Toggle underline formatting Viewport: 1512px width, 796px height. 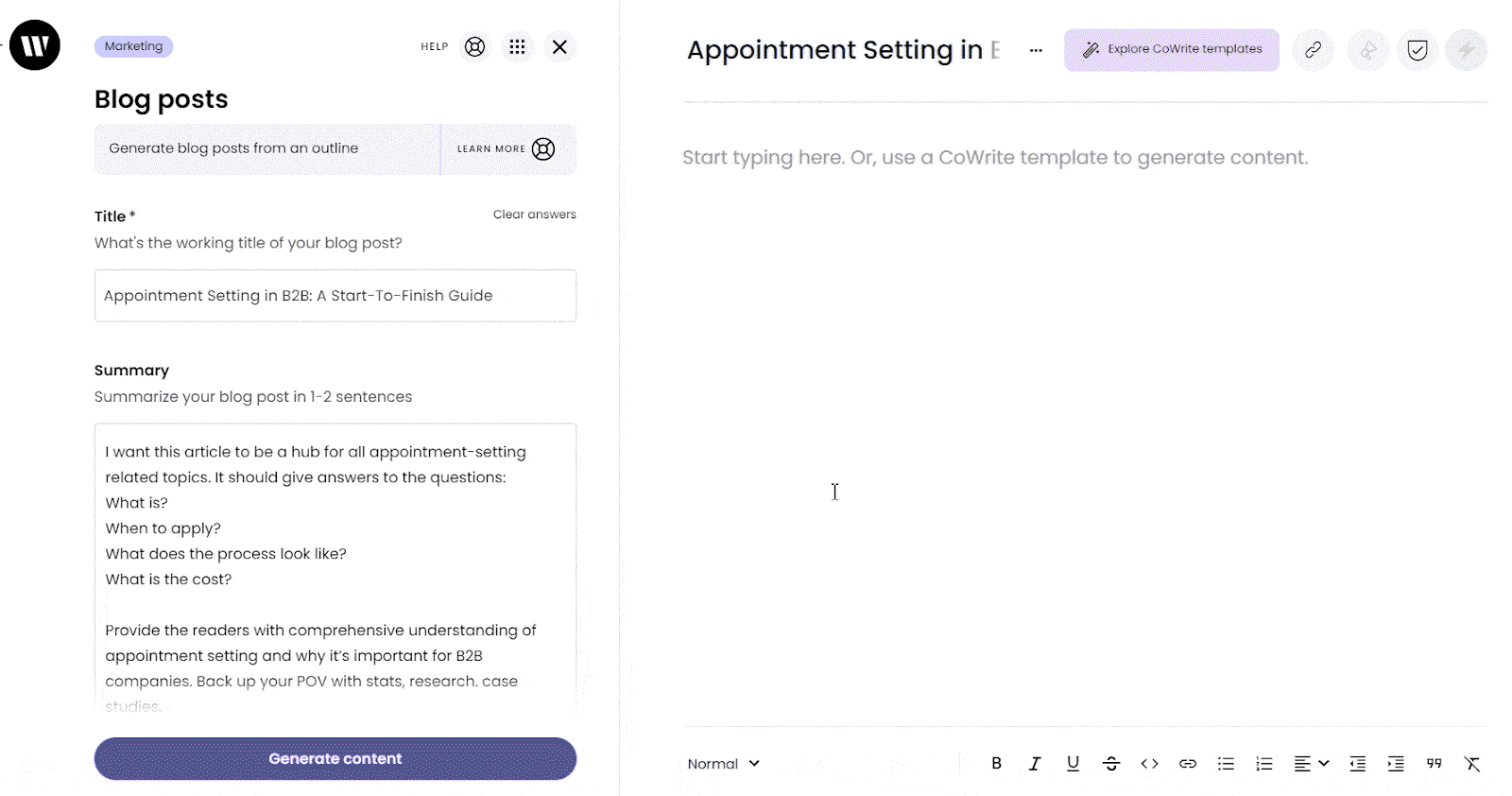(x=1073, y=764)
